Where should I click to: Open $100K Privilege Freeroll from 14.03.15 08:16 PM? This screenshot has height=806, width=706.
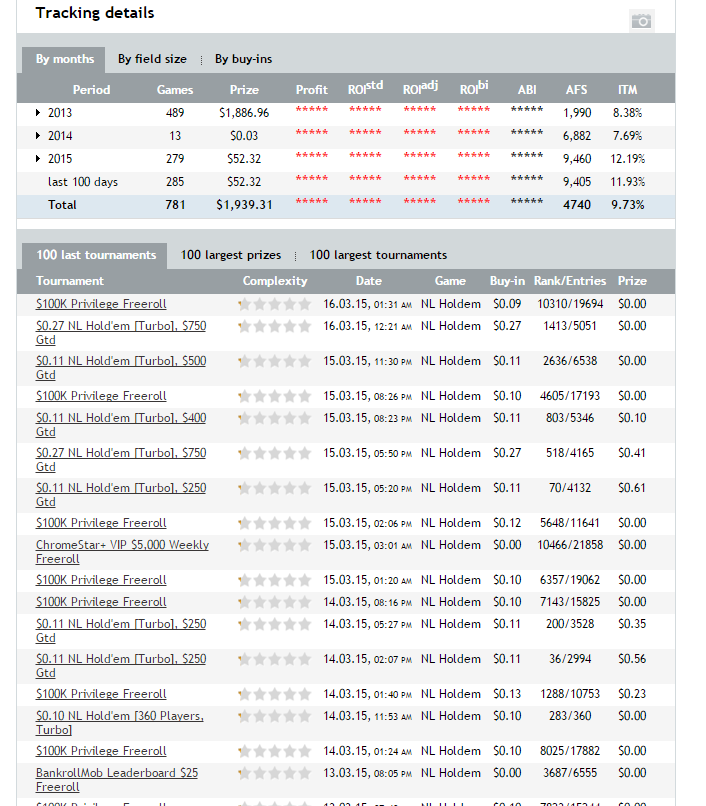[101, 602]
